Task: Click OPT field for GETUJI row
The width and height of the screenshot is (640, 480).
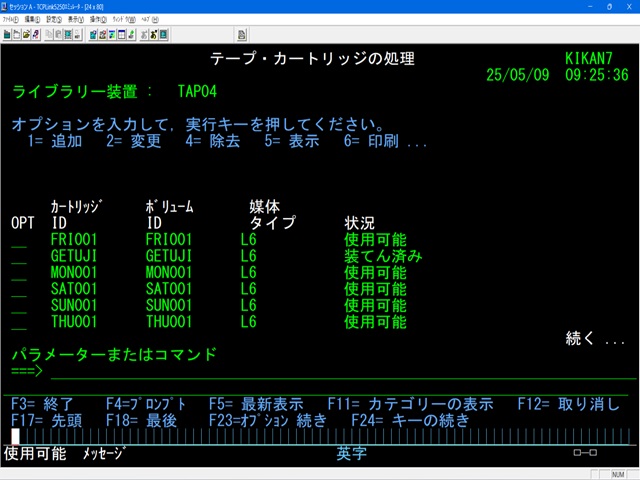Action: point(19,256)
